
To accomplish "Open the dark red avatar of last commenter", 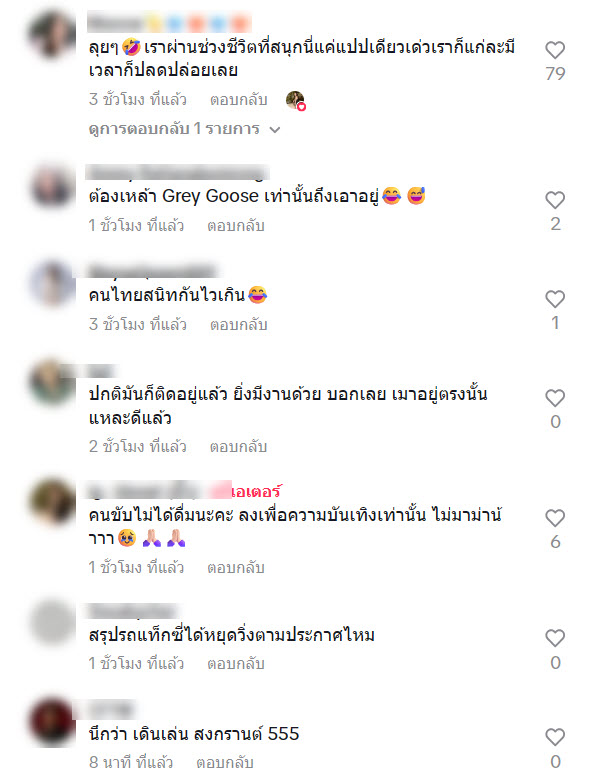I will coord(51,722).
